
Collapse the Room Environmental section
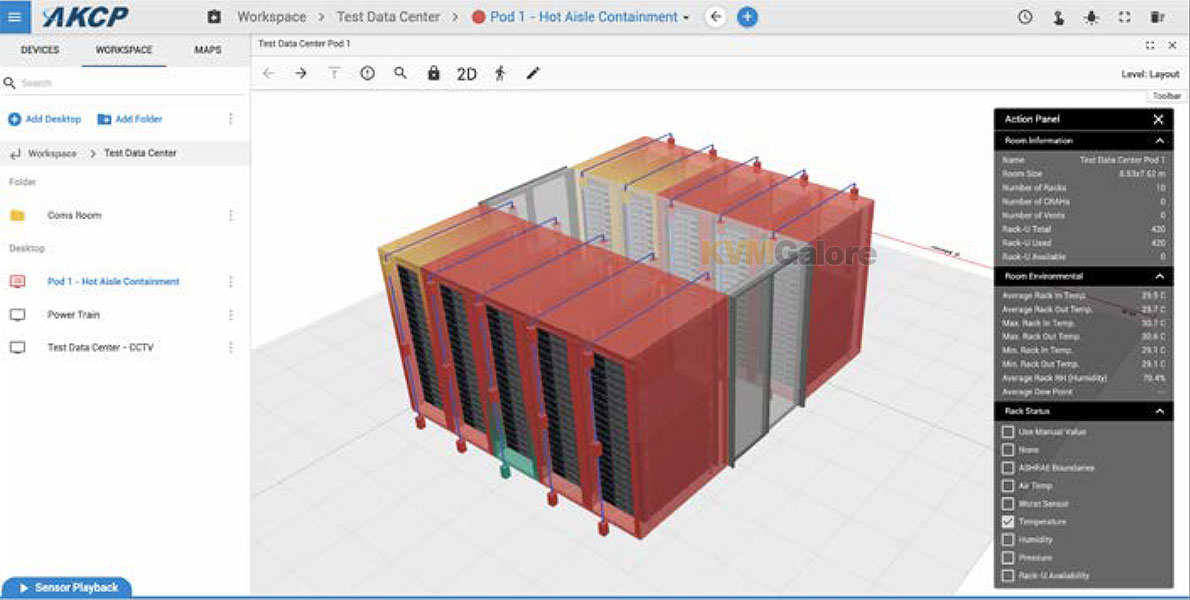click(x=1159, y=276)
